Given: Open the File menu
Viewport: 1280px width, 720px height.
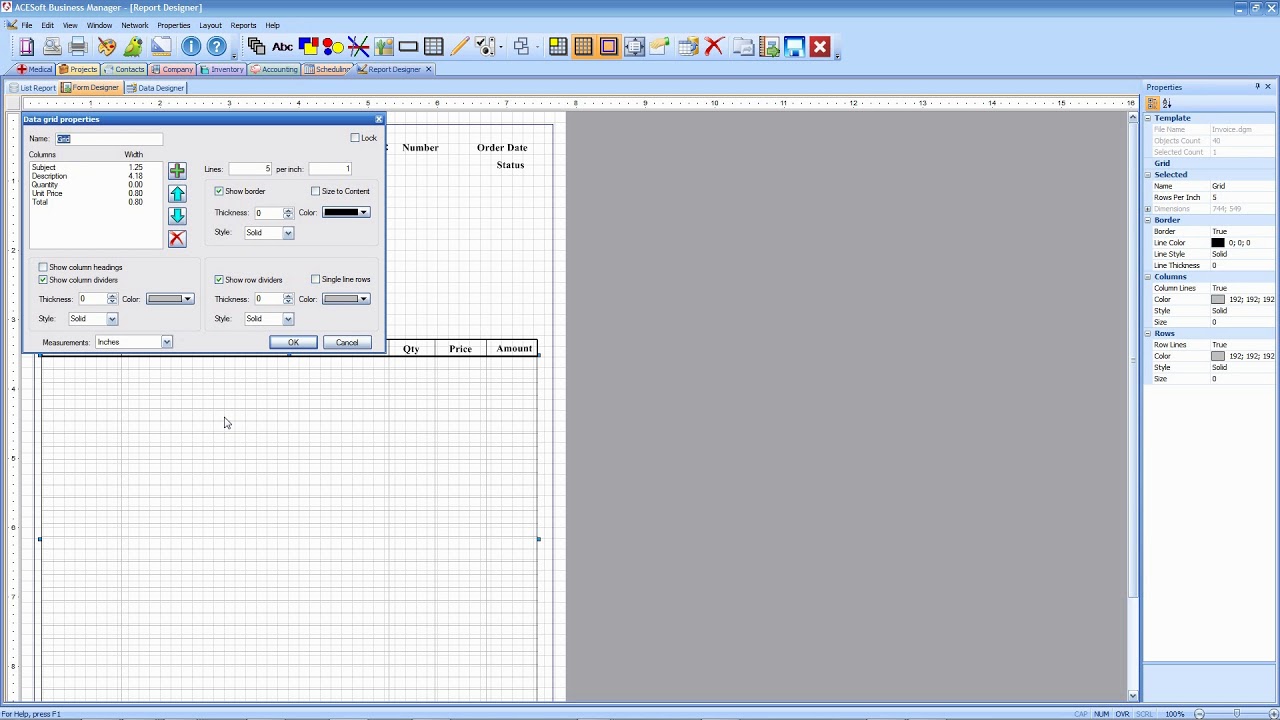Looking at the screenshot, I should click(27, 25).
